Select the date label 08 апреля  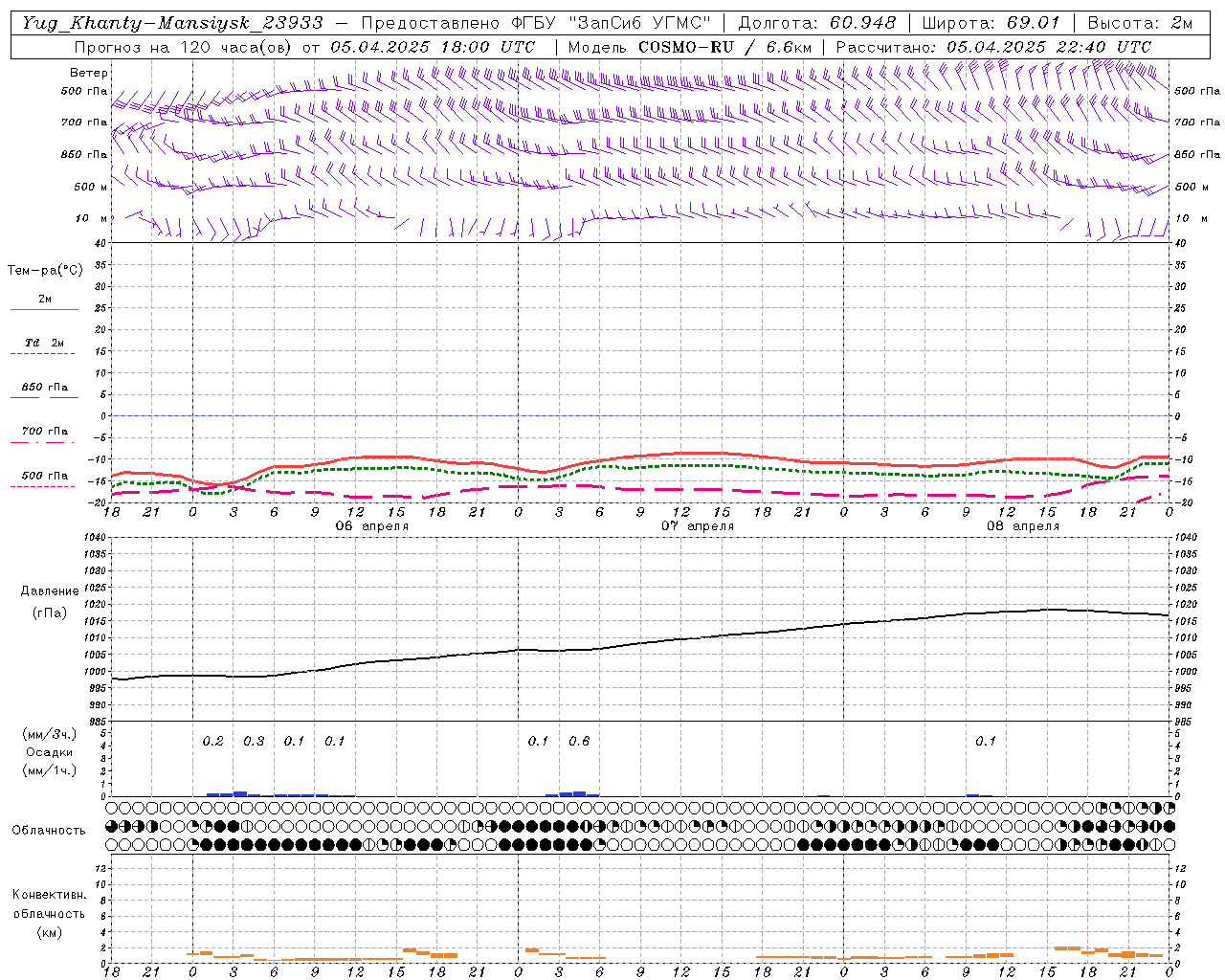[1023, 526]
